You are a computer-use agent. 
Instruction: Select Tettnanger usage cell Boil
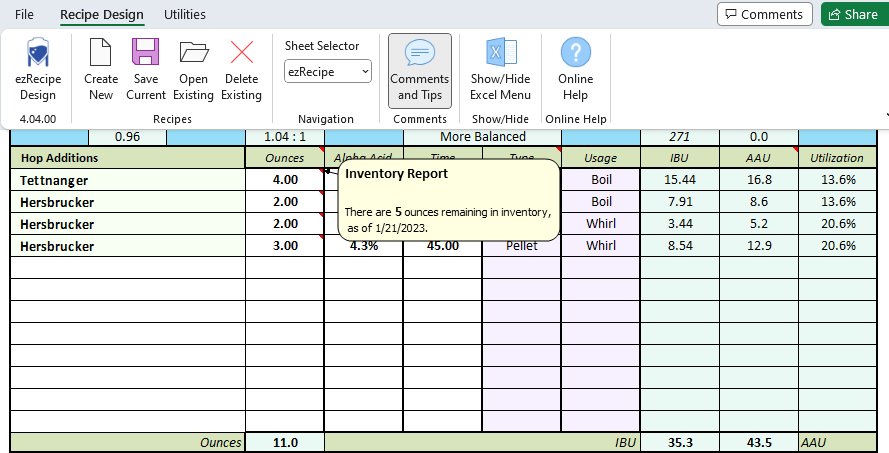601,180
